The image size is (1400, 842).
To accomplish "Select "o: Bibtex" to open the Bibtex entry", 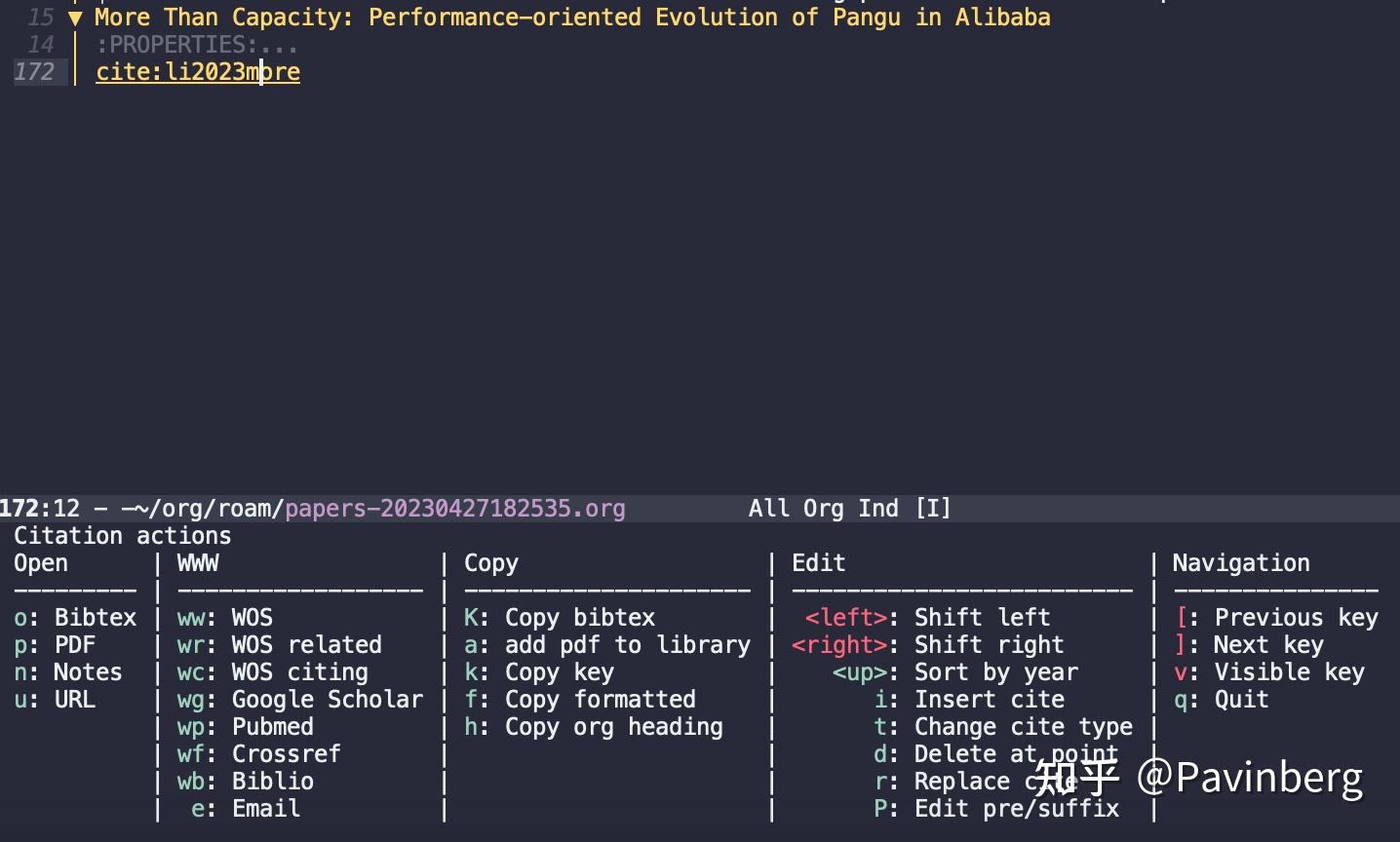I will (x=73, y=617).
